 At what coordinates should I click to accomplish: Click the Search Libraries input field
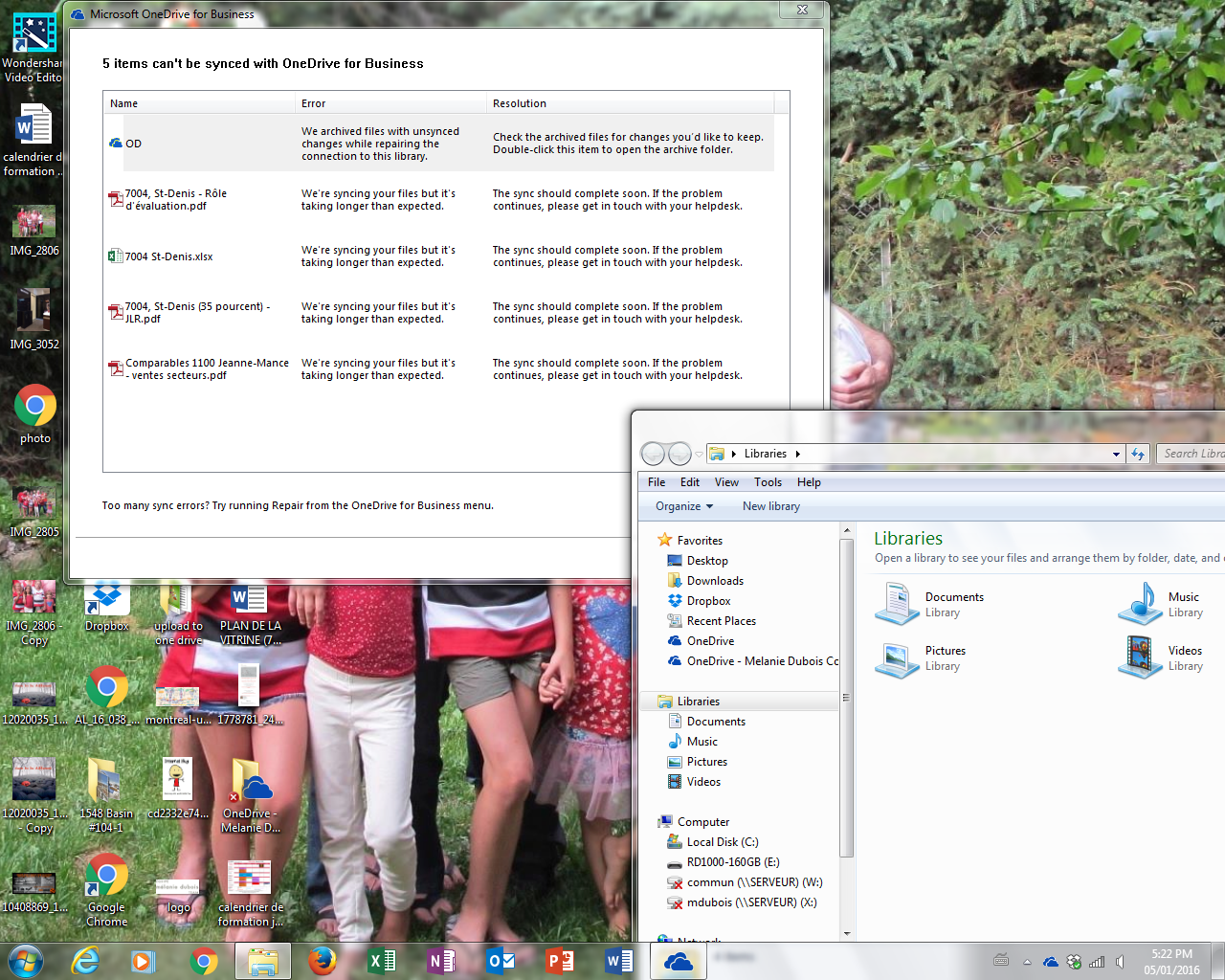point(1192,454)
